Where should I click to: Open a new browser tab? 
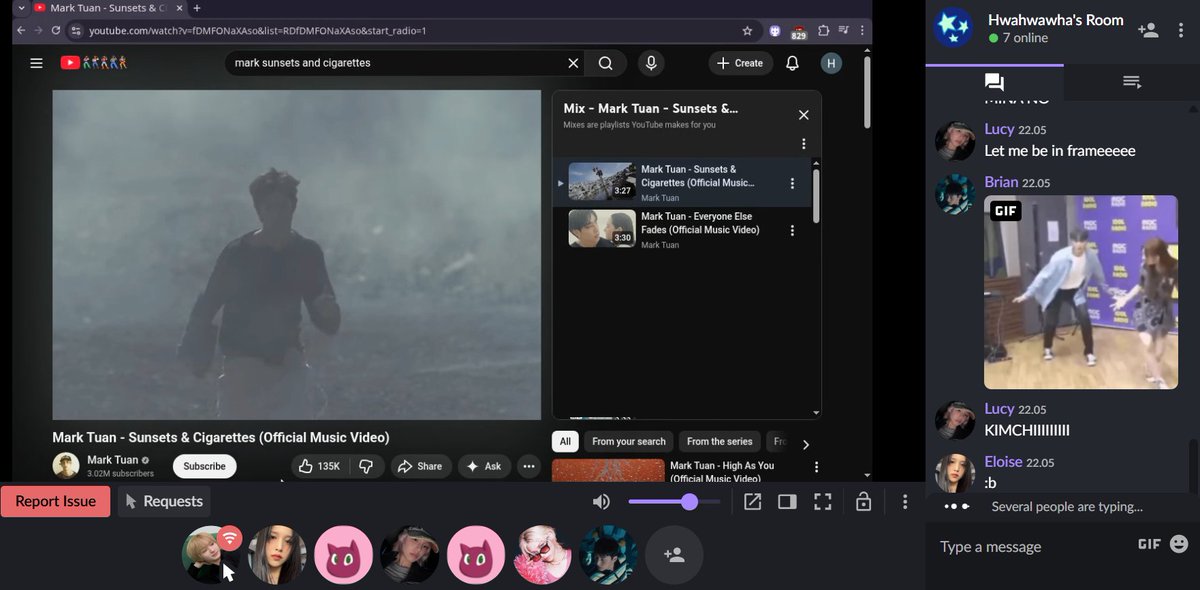[x=197, y=8]
